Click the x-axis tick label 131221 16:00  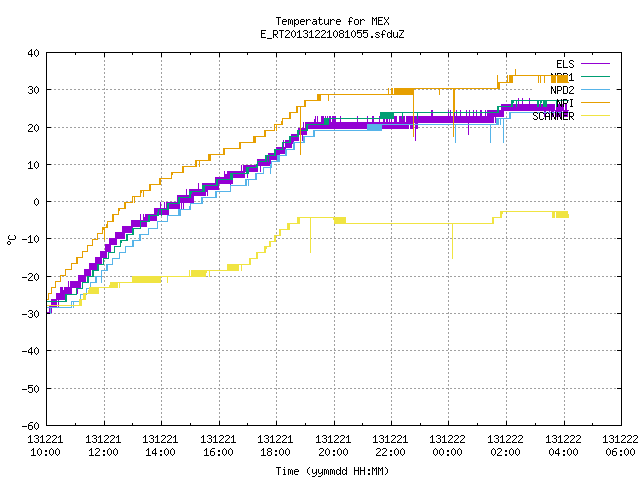click(x=218, y=446)
